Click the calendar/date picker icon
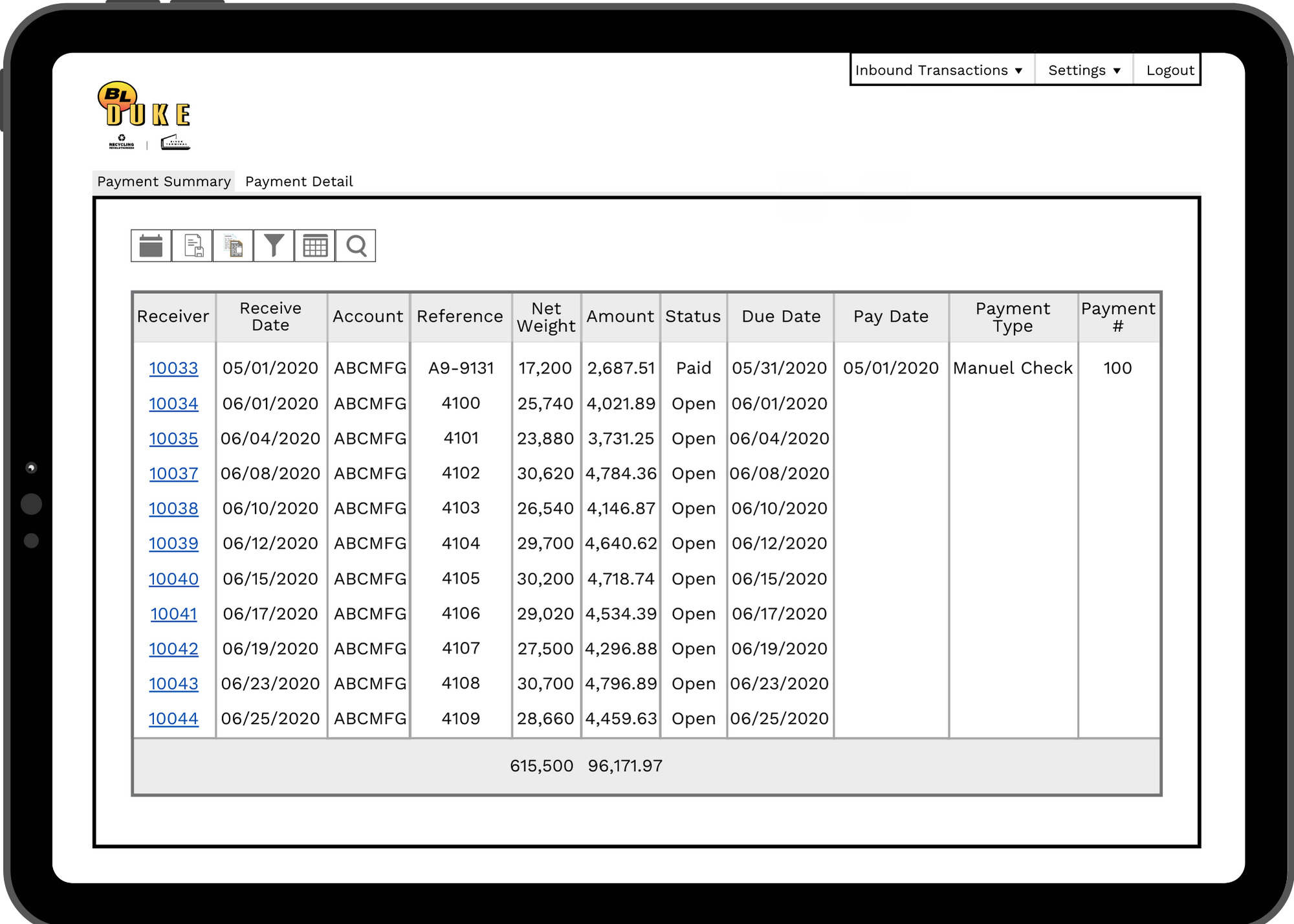This screenshot has height=924, width=1294. pos(153,246)
